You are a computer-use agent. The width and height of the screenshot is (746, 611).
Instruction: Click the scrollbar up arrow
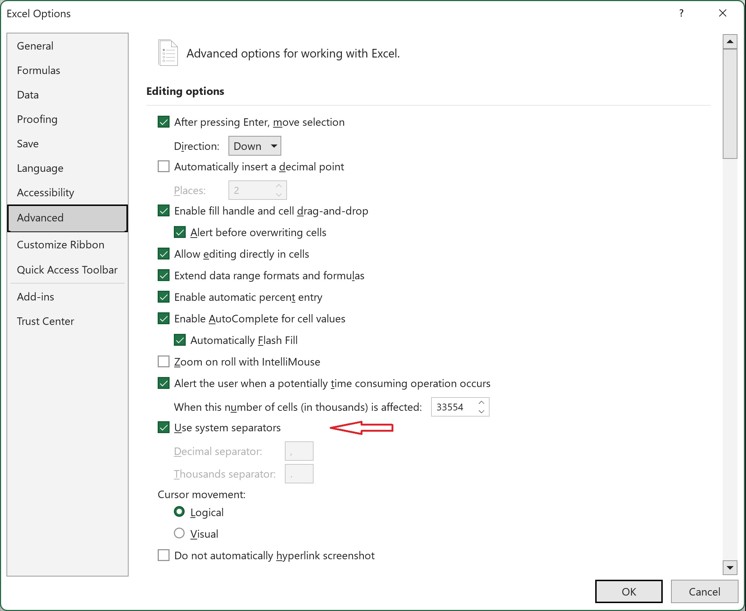(x=730, y=42)
